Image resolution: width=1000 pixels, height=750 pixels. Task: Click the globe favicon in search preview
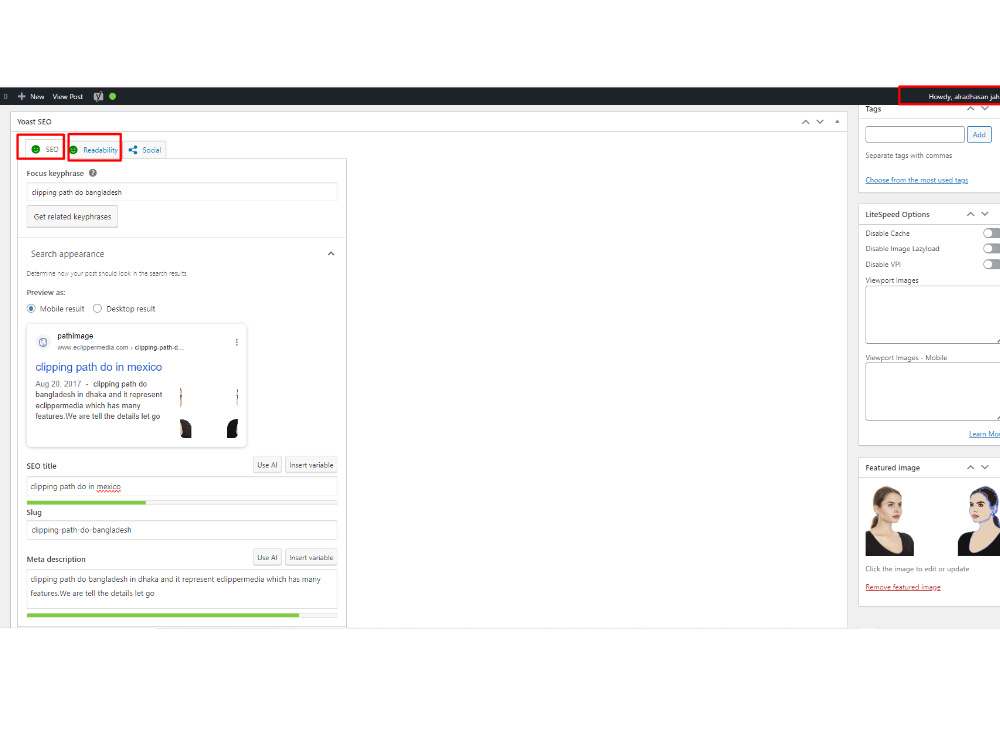[43, 342]
